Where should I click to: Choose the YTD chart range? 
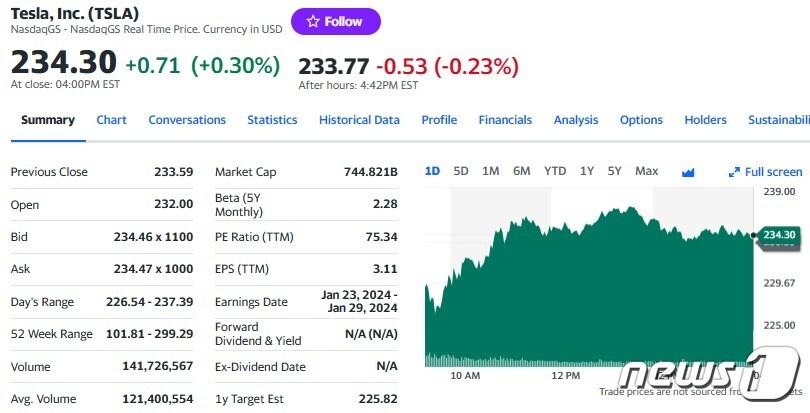pyautogui.click(x=555, y=171)
